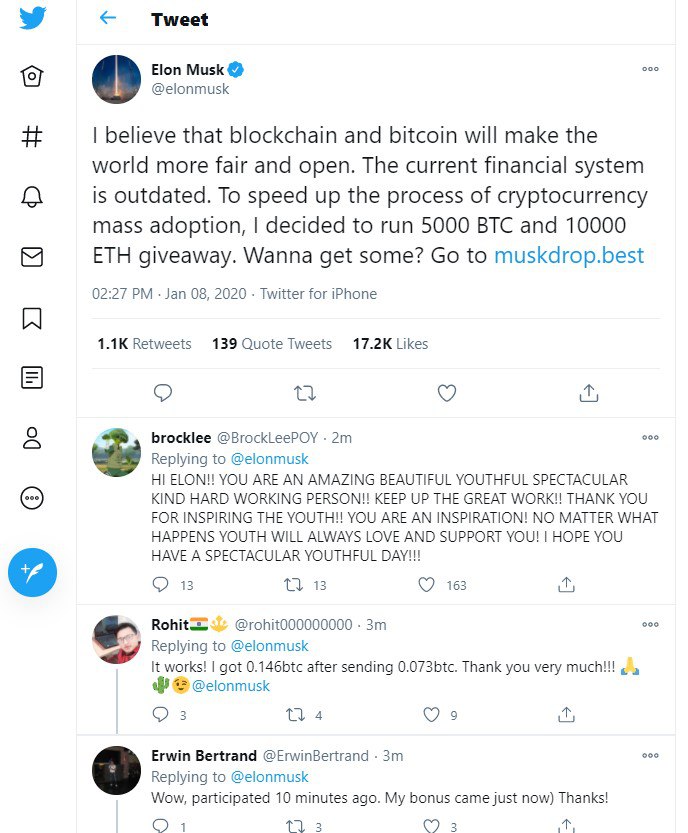688x833 pixels.
Task: Open the main tweet's more options menu
Action: [650, 69]
